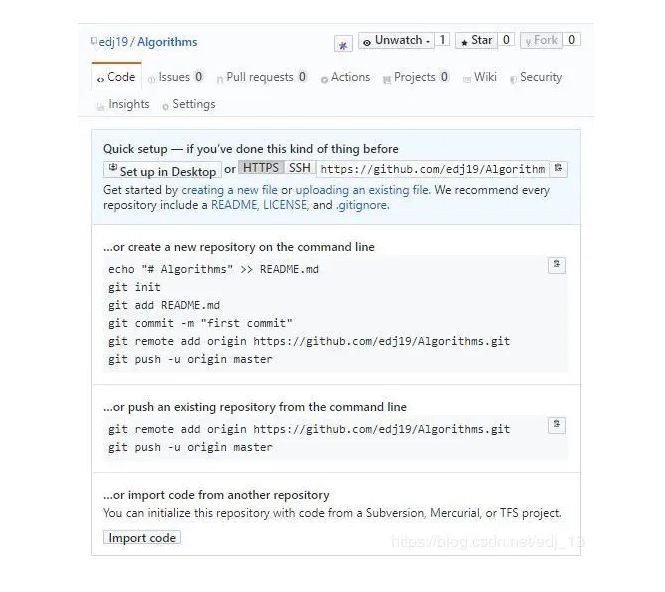Viewport: 665px width, 592px height.
Task: Open the stargazers count
Action: coord(506,40)
